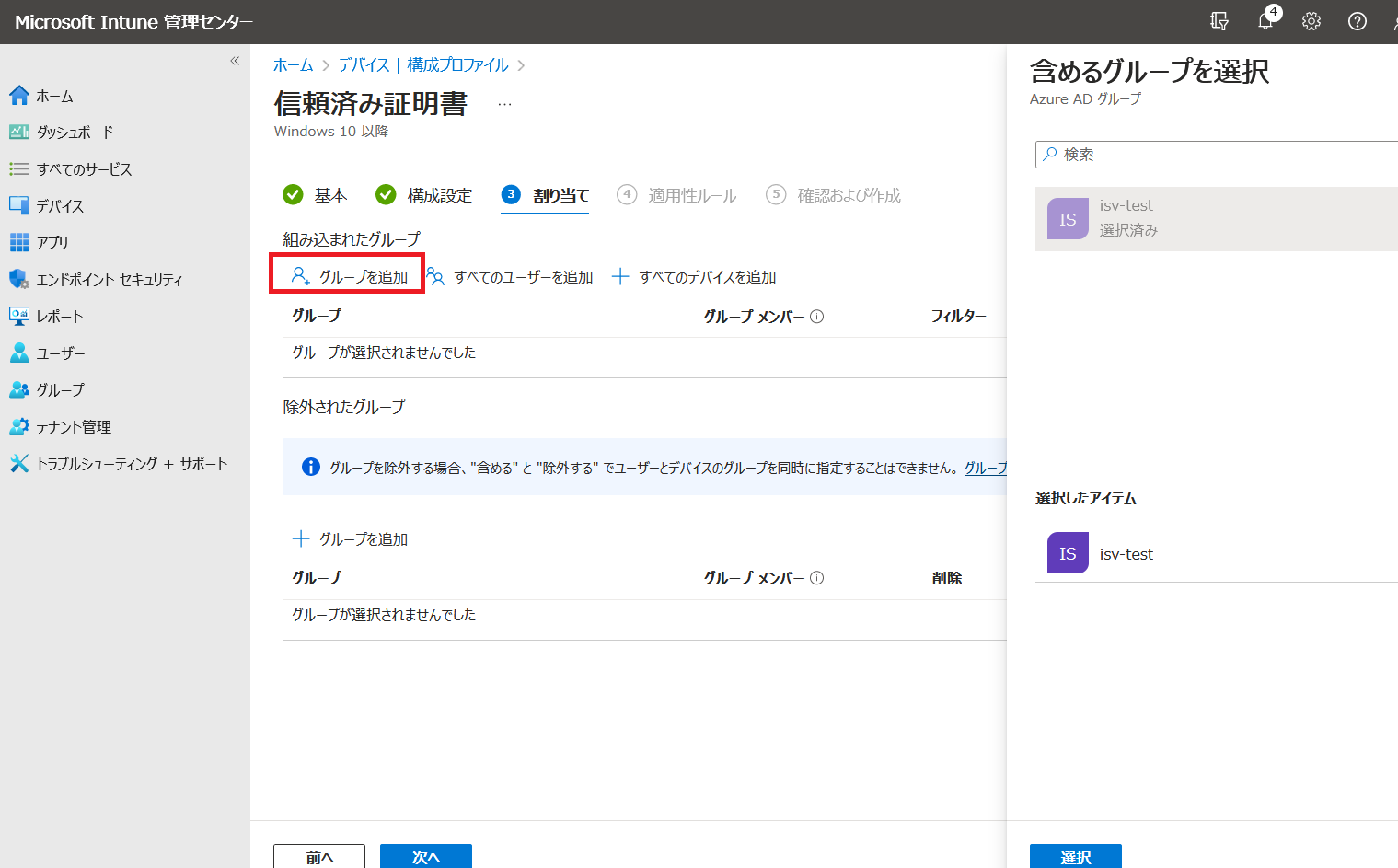Click グループを追加 under 除外されたグループ
1398x868 pixels.
pyautogui.click(x=350, y=539)
